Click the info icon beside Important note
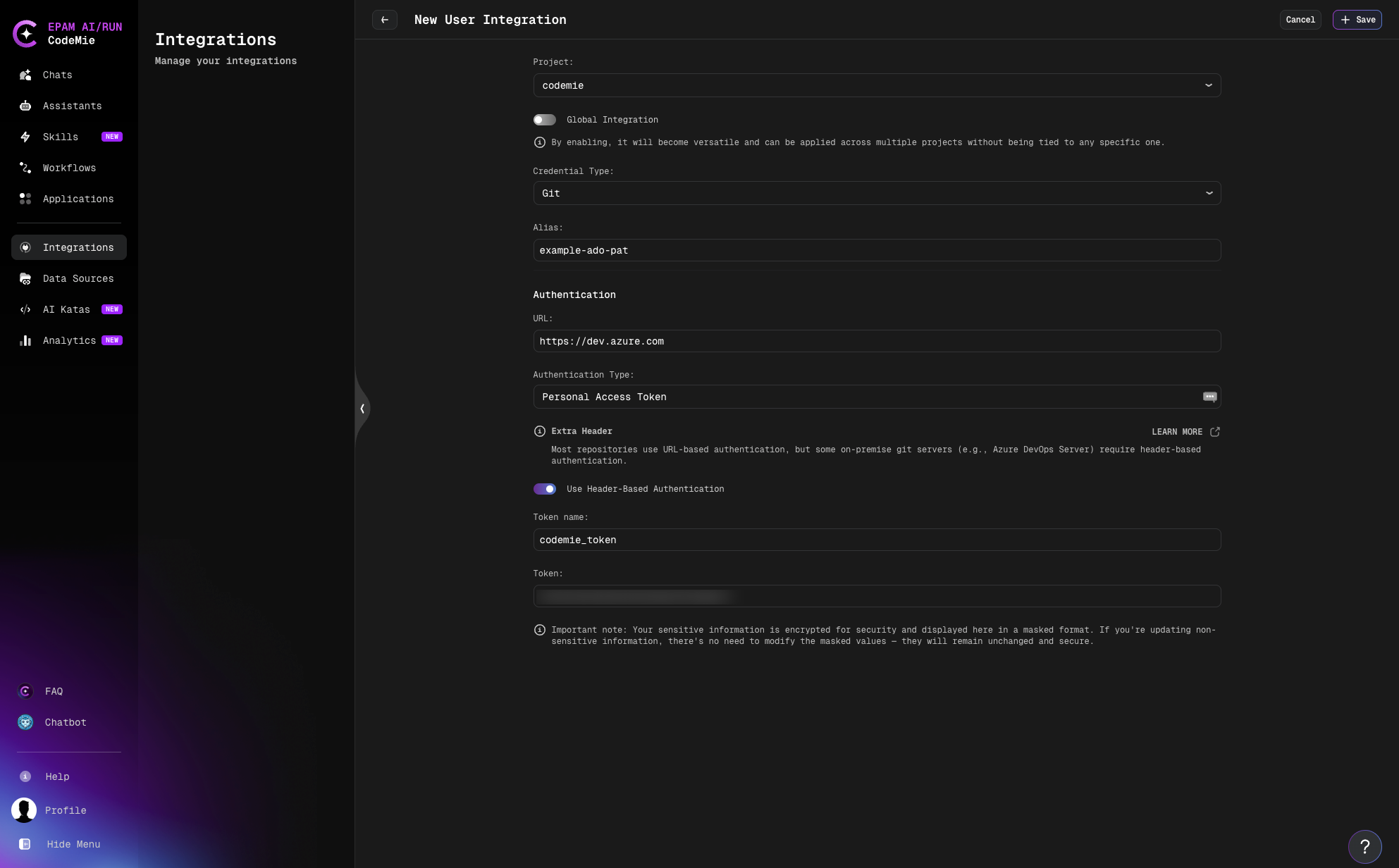Viewport: 1399px width, 868px height. [540, 630]
